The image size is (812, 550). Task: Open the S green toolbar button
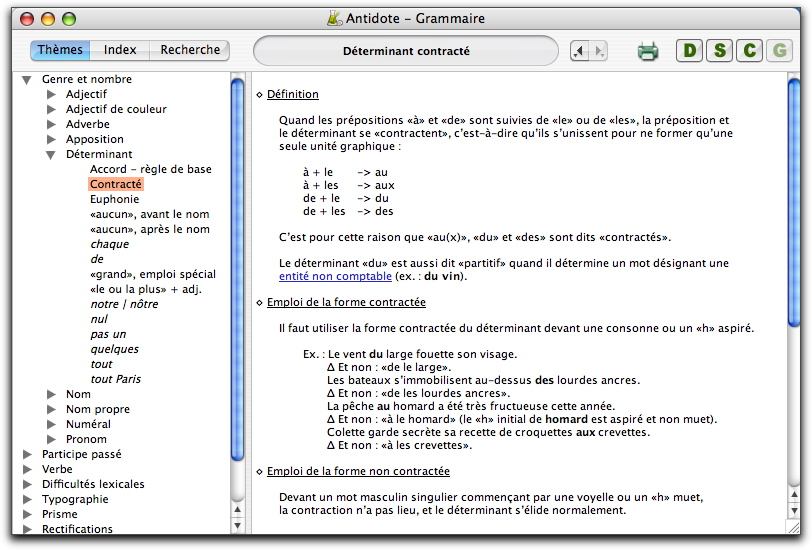(720, 51)
